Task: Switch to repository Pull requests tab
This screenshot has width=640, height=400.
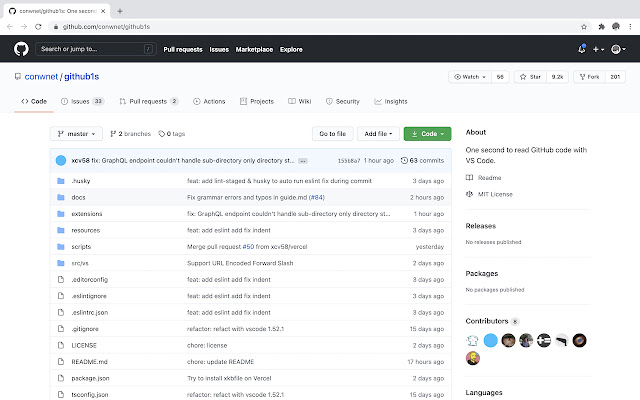Action: [x=149, y=101]
